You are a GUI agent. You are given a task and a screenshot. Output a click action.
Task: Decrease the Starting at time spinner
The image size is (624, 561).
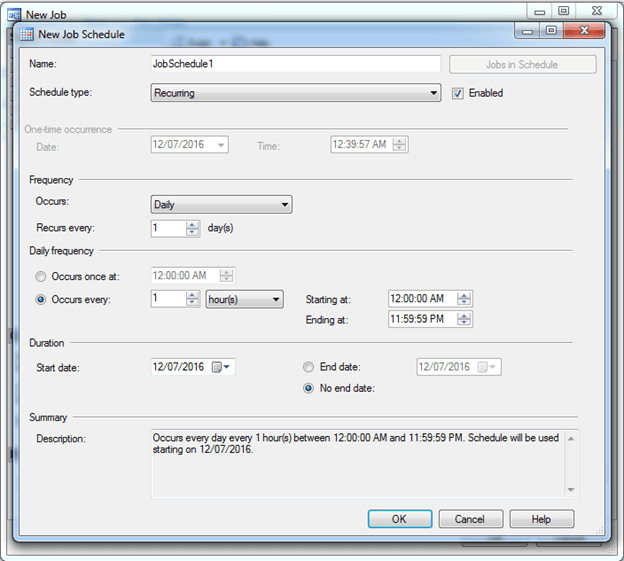[x=464, y=302]
